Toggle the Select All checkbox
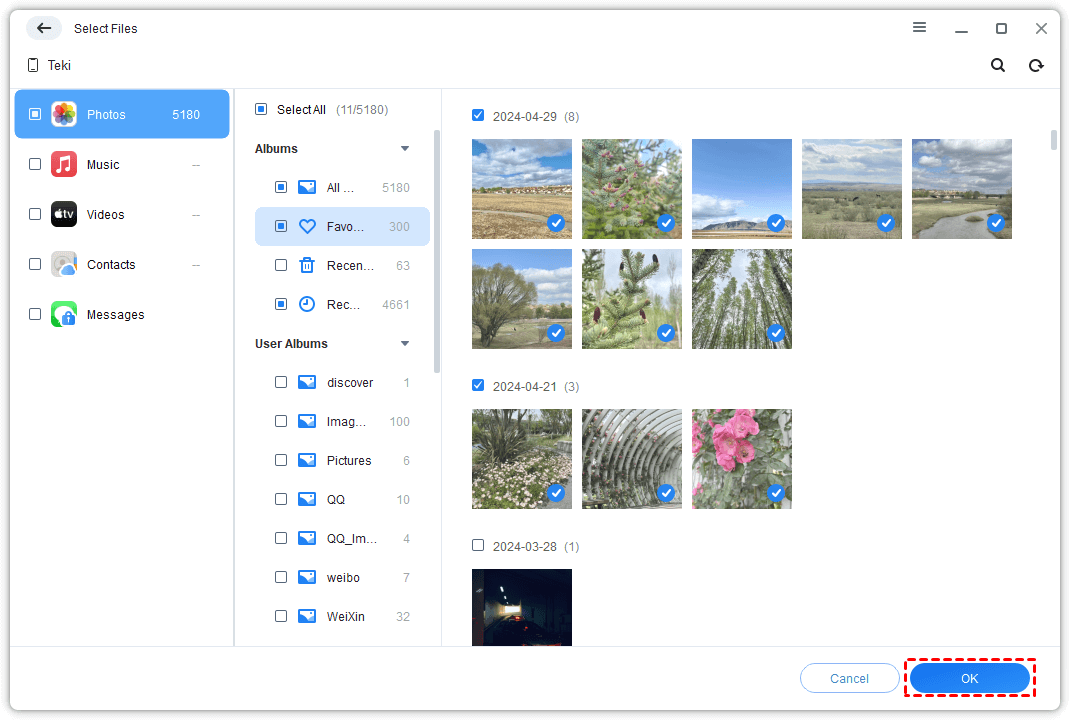This screenshot has height=720, width=1070. click(261, 110)
